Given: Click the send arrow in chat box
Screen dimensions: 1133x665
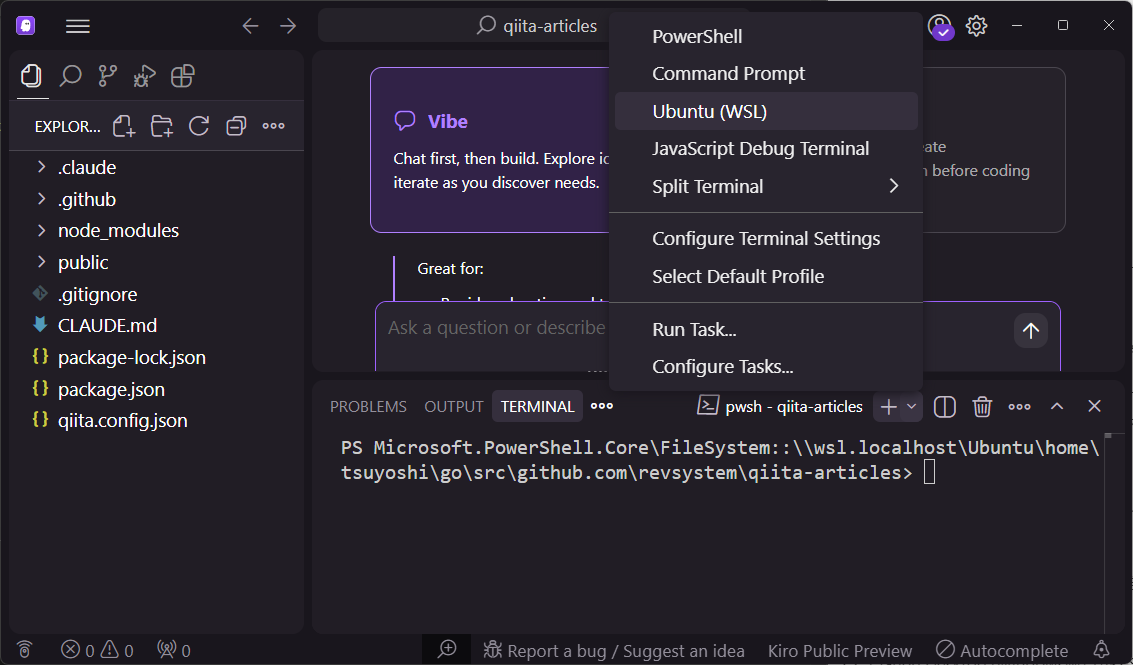Looking at the screenshot, I should pos(1030,330).
